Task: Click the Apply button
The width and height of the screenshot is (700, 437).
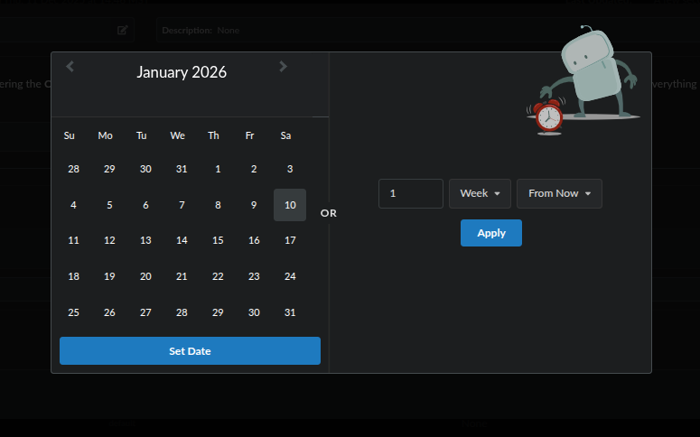Action: click(x=491, y=233)
